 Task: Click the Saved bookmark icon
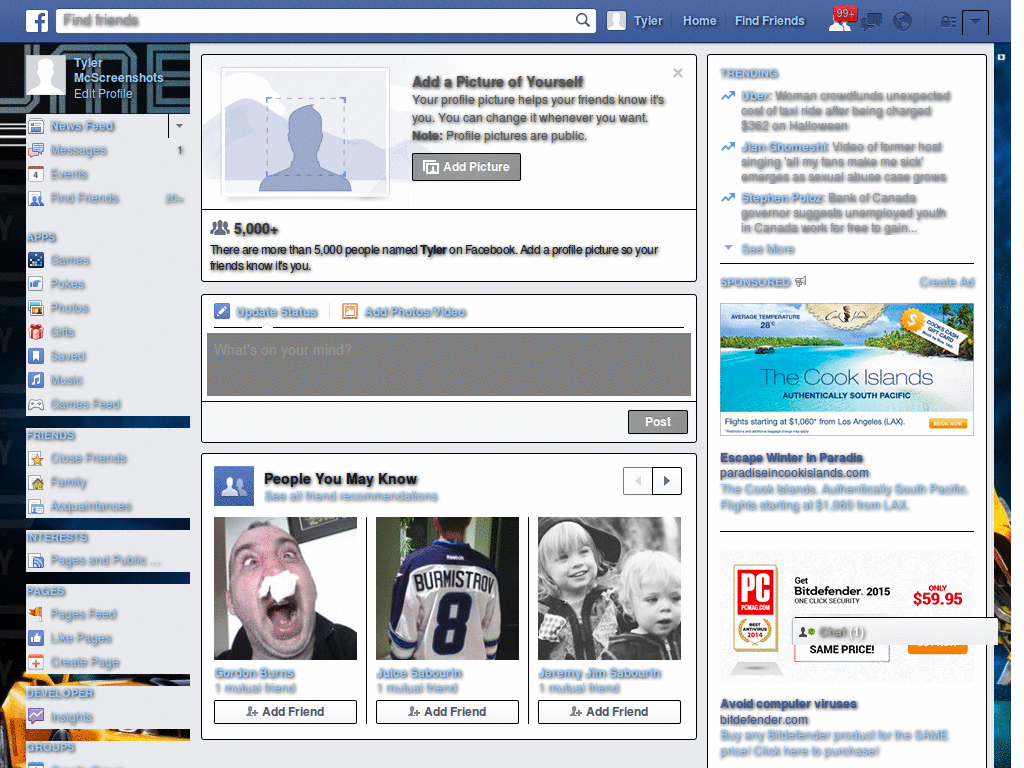(36, 356)
